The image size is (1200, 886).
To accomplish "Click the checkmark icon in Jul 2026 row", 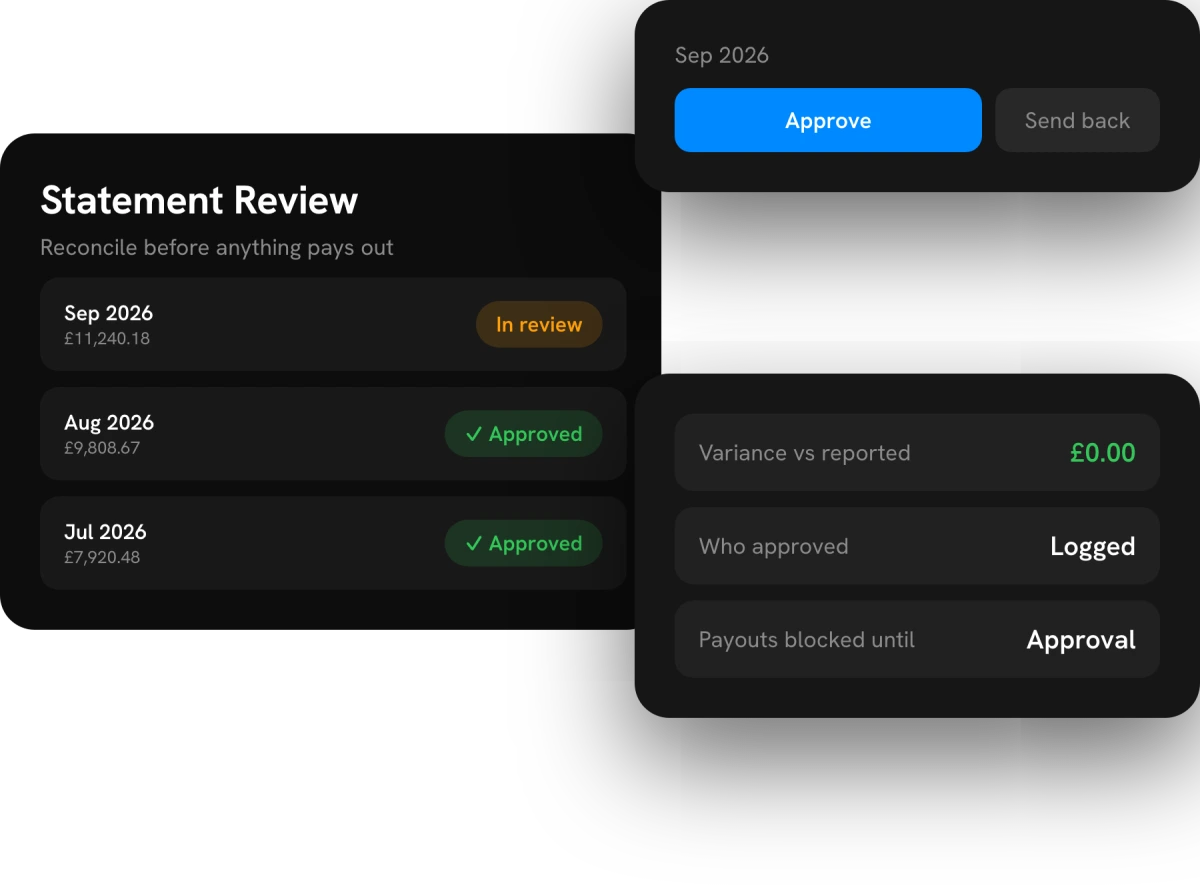I will click(474, 543).
